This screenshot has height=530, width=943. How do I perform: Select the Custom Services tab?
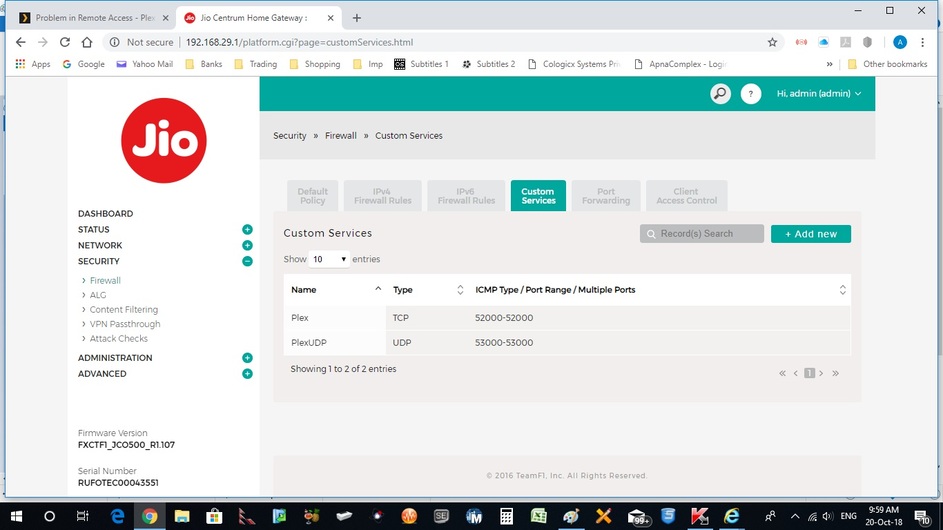click(x=538, y=196)
